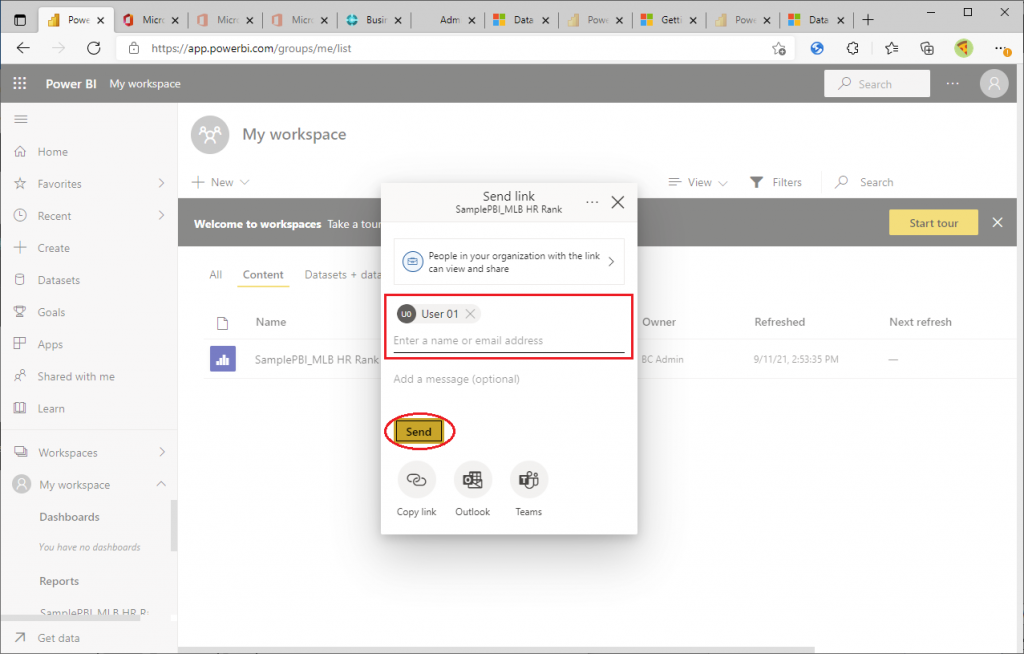
Task: Share via the Outlook icon
Action: 473,481
